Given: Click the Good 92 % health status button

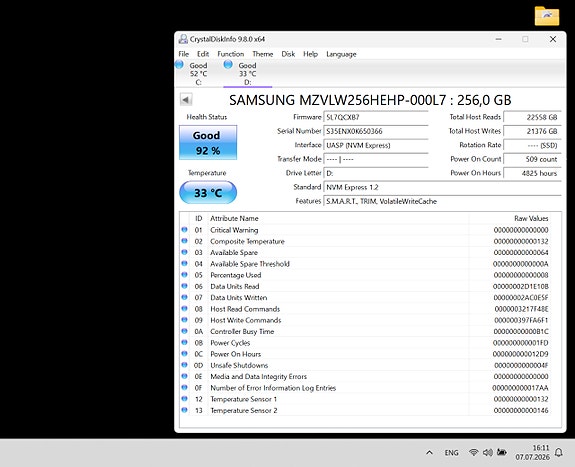Looking at the screenshot, I should 208,142.
